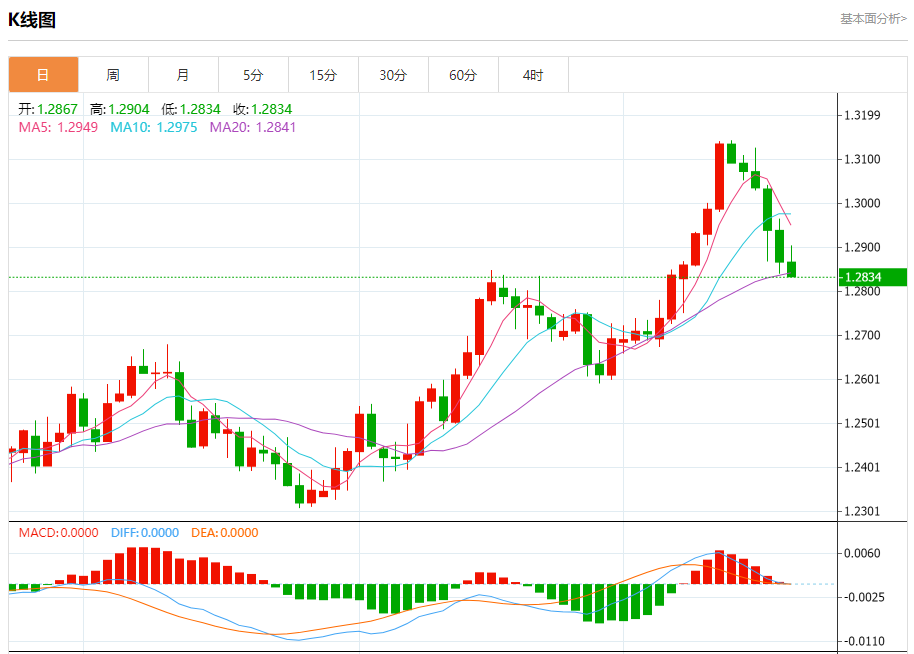The width and height of the screenshot is (914, 654).
Task: Click the 低:1.2834 low price value
Action: (x=191, y=109)
